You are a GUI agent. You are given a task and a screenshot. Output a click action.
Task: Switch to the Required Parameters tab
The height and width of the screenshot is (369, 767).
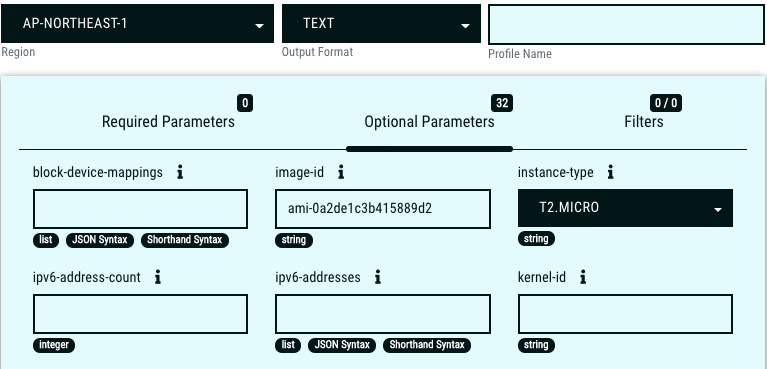[x=168, y=121]
